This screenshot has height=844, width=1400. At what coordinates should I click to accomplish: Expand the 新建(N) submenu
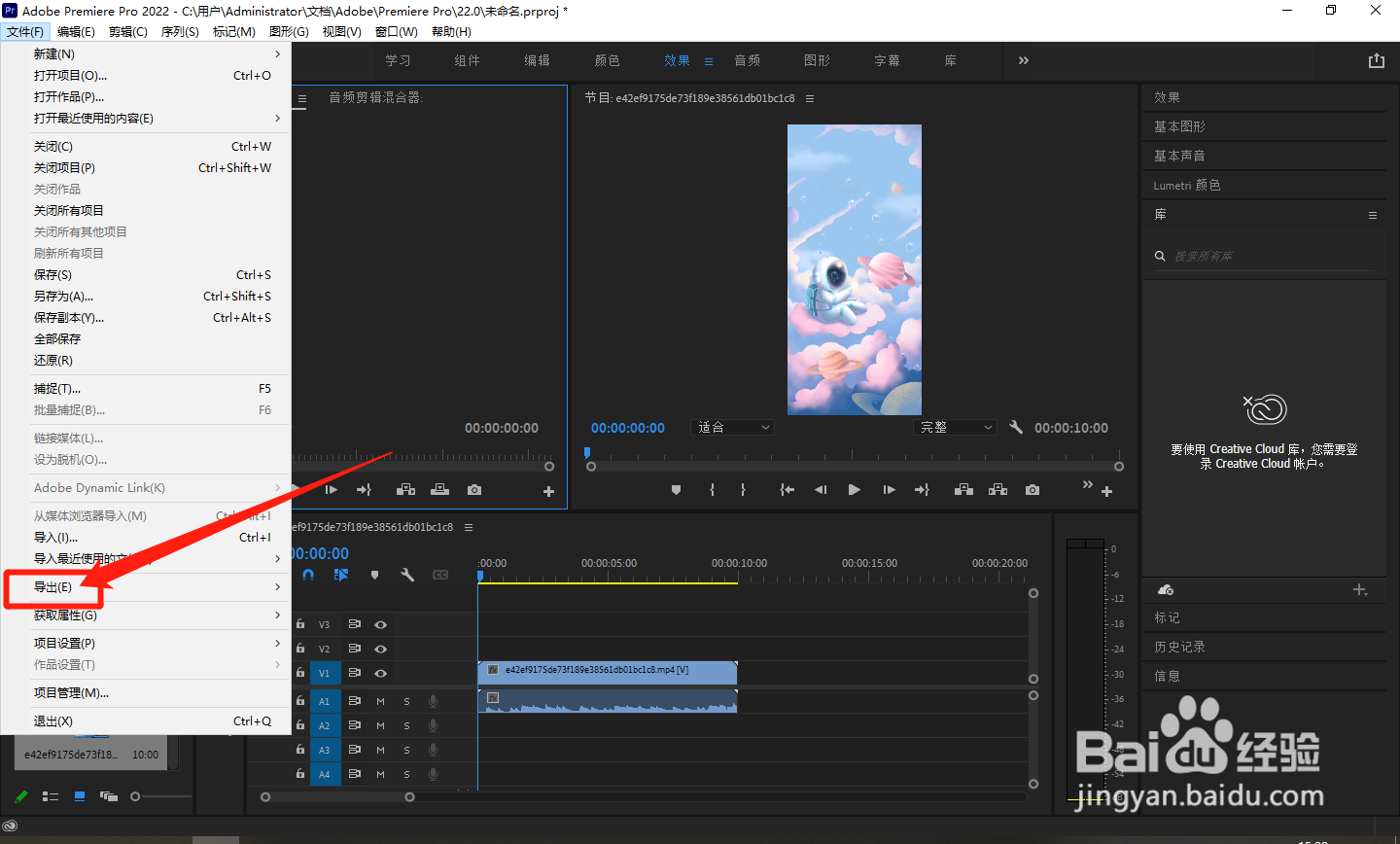click(146, 54)
